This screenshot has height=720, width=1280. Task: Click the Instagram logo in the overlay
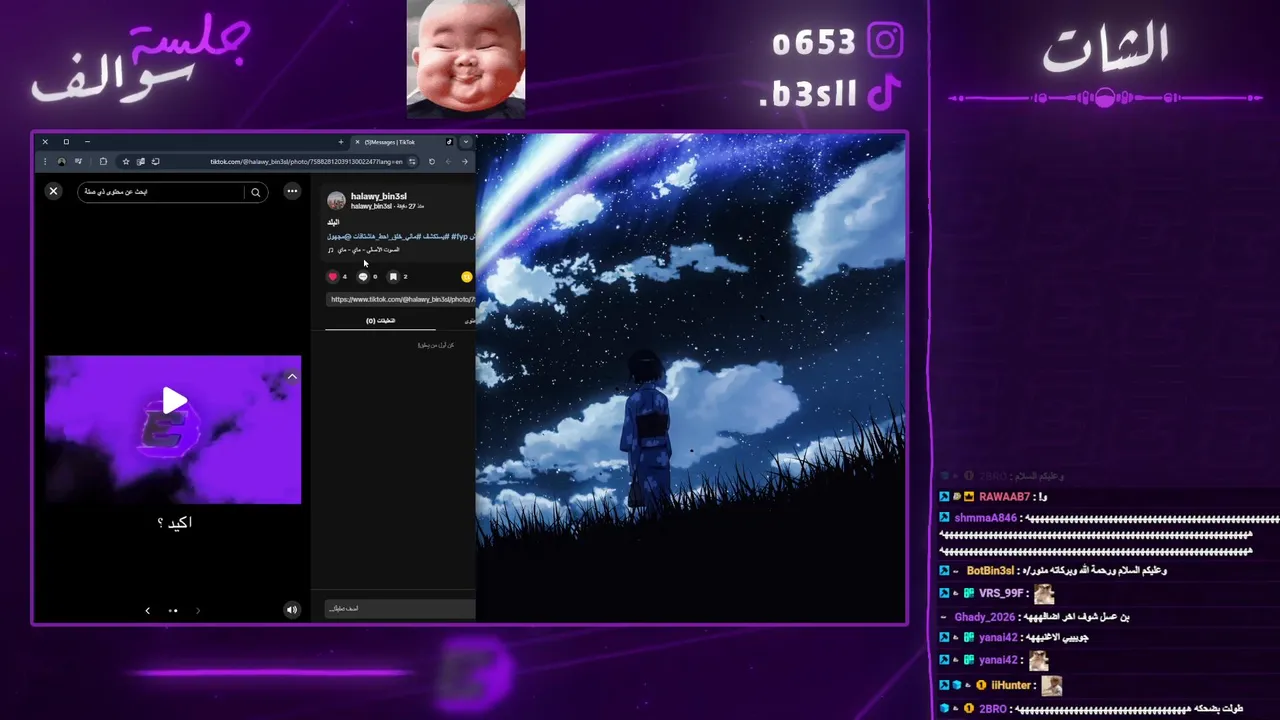click(x=885, y=41)
